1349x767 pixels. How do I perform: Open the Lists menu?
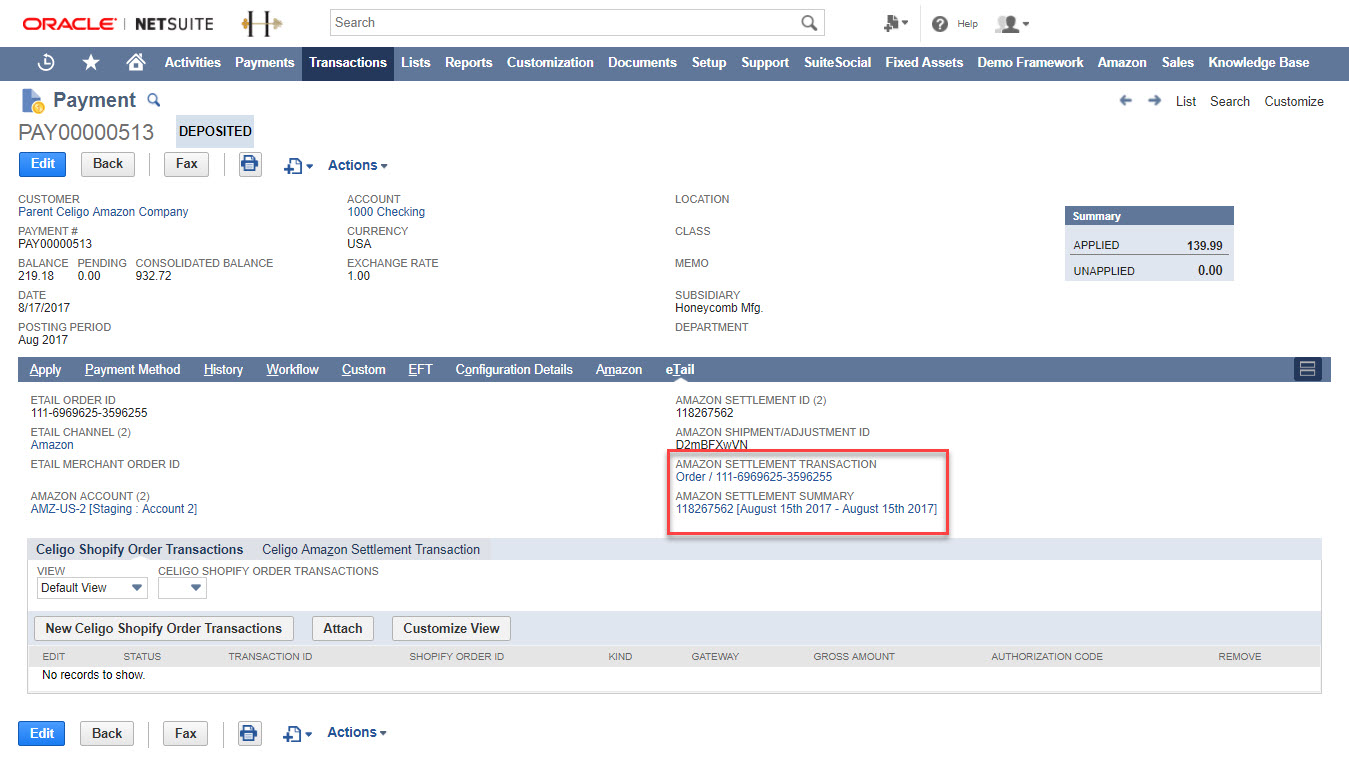tap(416, 63)
